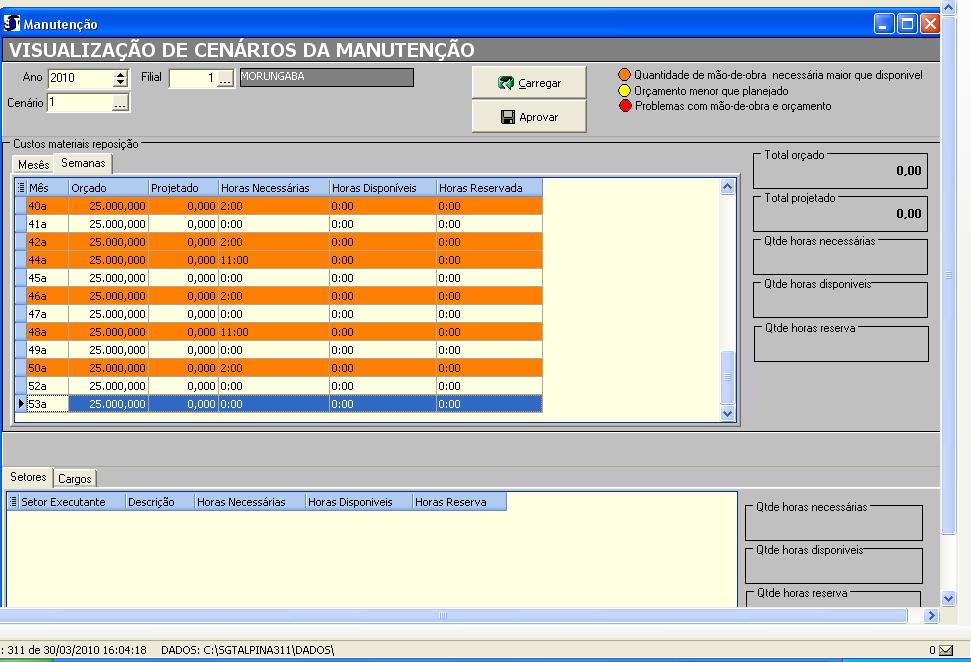The image size is (971, 662).
Task: Click the envelope icon in status bar
Action: pyautogui.click(x=946, y=650)
